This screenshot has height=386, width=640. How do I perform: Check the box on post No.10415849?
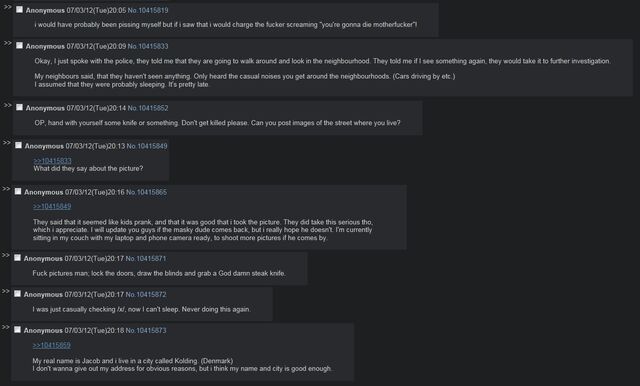pyautogui.click(x=18, y=145)
